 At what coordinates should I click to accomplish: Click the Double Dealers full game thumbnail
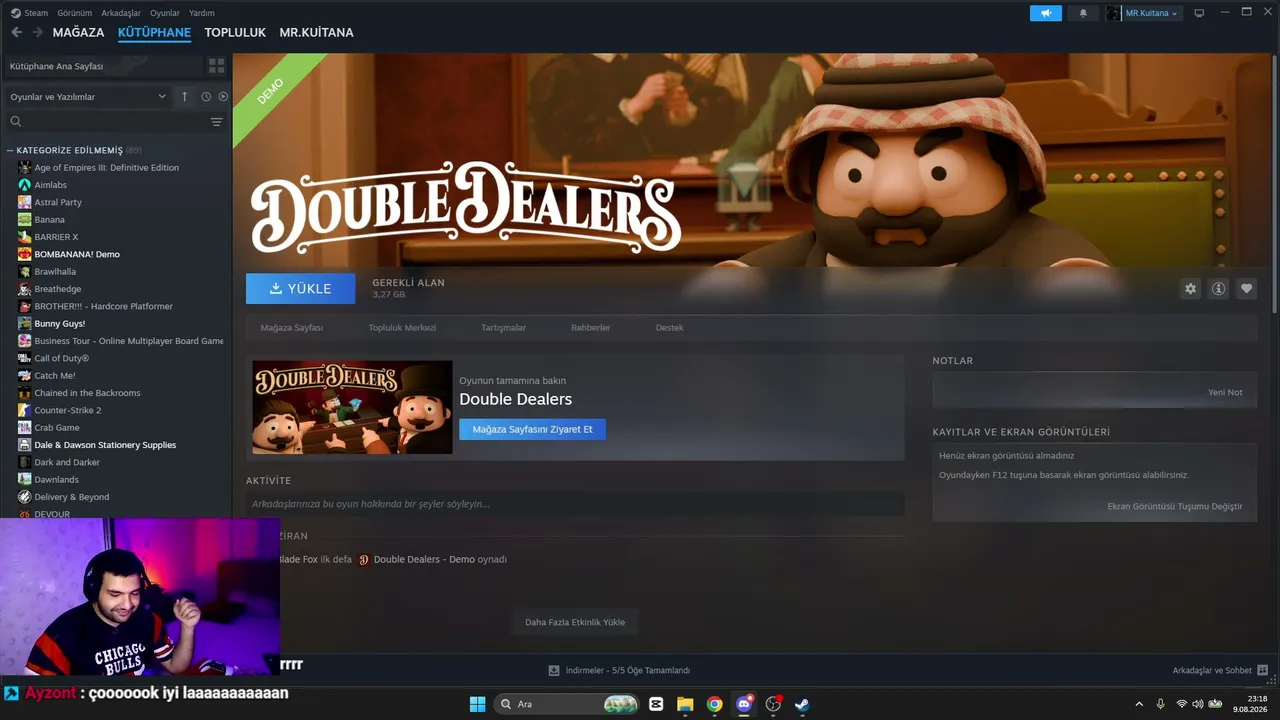pos(352,407)
